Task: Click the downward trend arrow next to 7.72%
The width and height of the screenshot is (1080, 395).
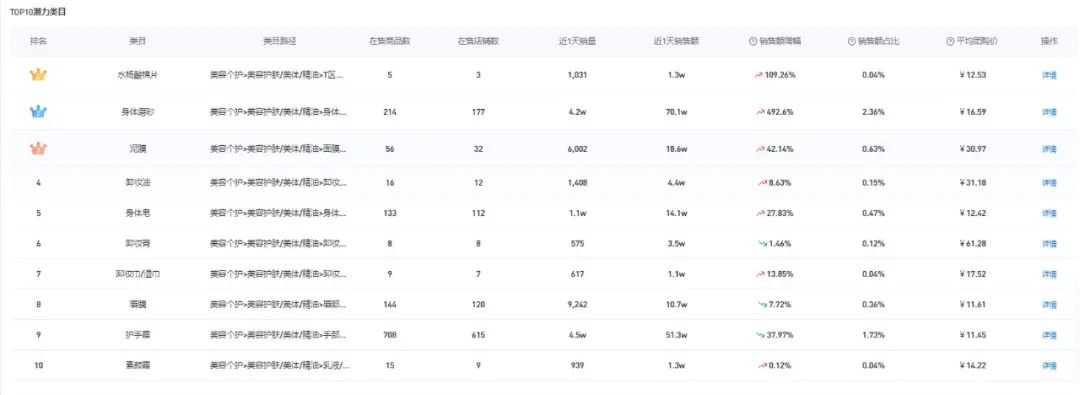Action: (763, 304)
